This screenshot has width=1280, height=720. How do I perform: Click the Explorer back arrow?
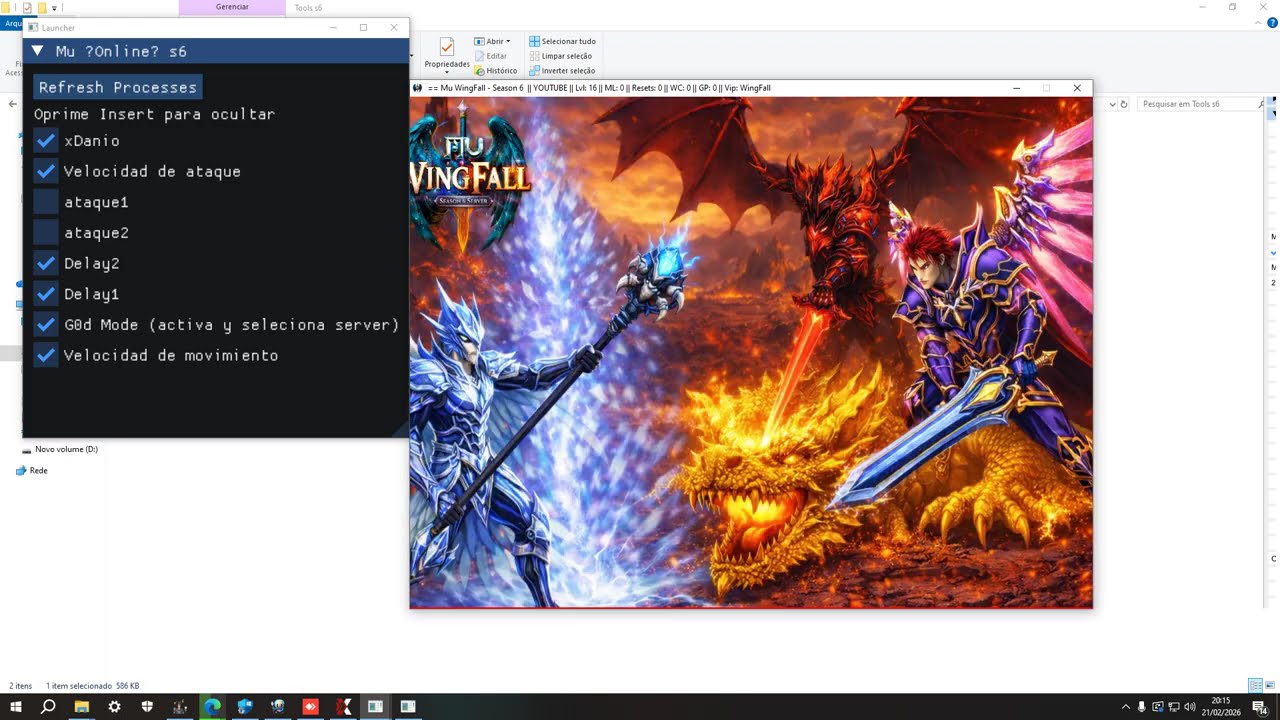pos(12,104)
